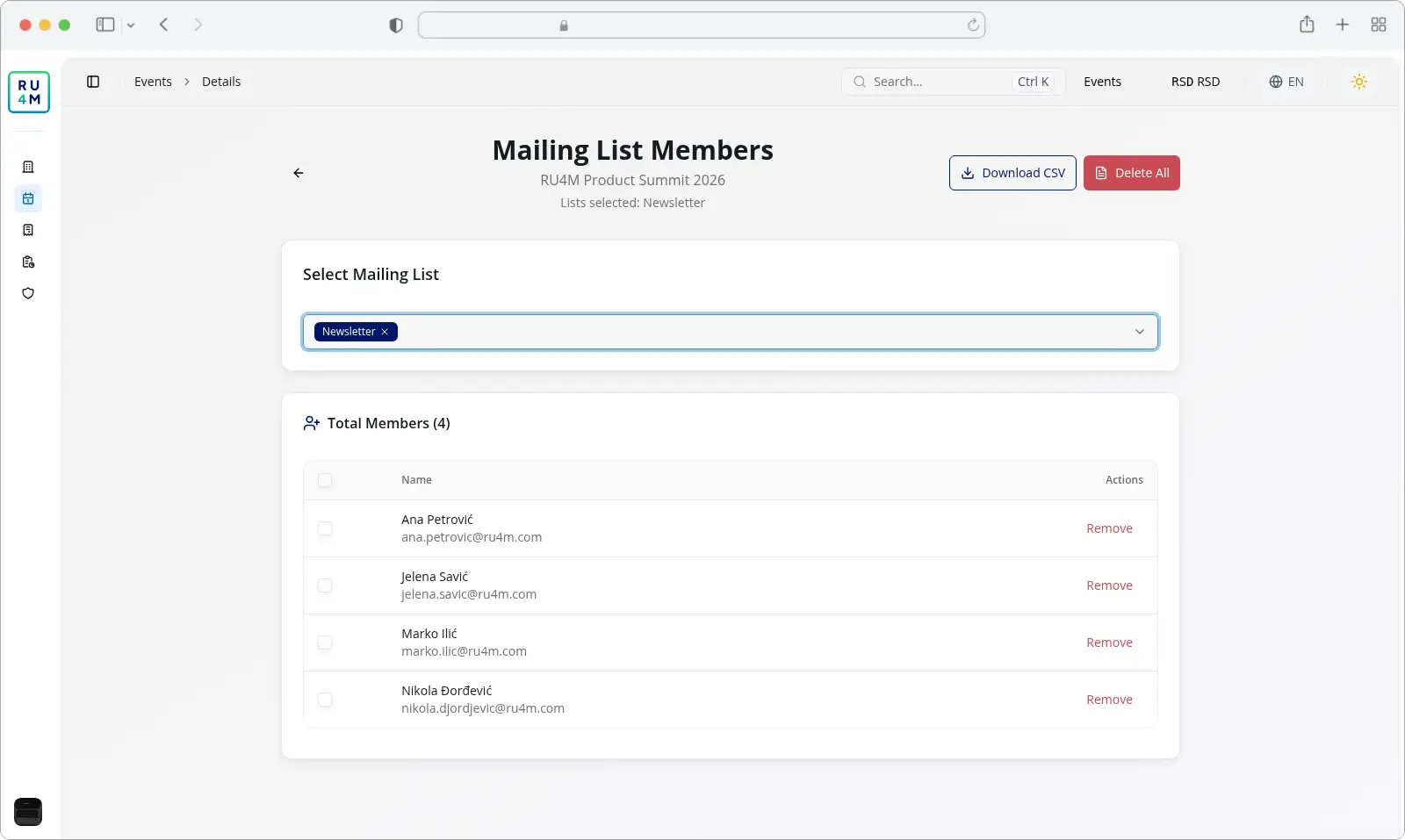The height and width of the screenshot is (840, 1405).
Task: Select the calendar events sidebar icon
Action: point(28,198)
